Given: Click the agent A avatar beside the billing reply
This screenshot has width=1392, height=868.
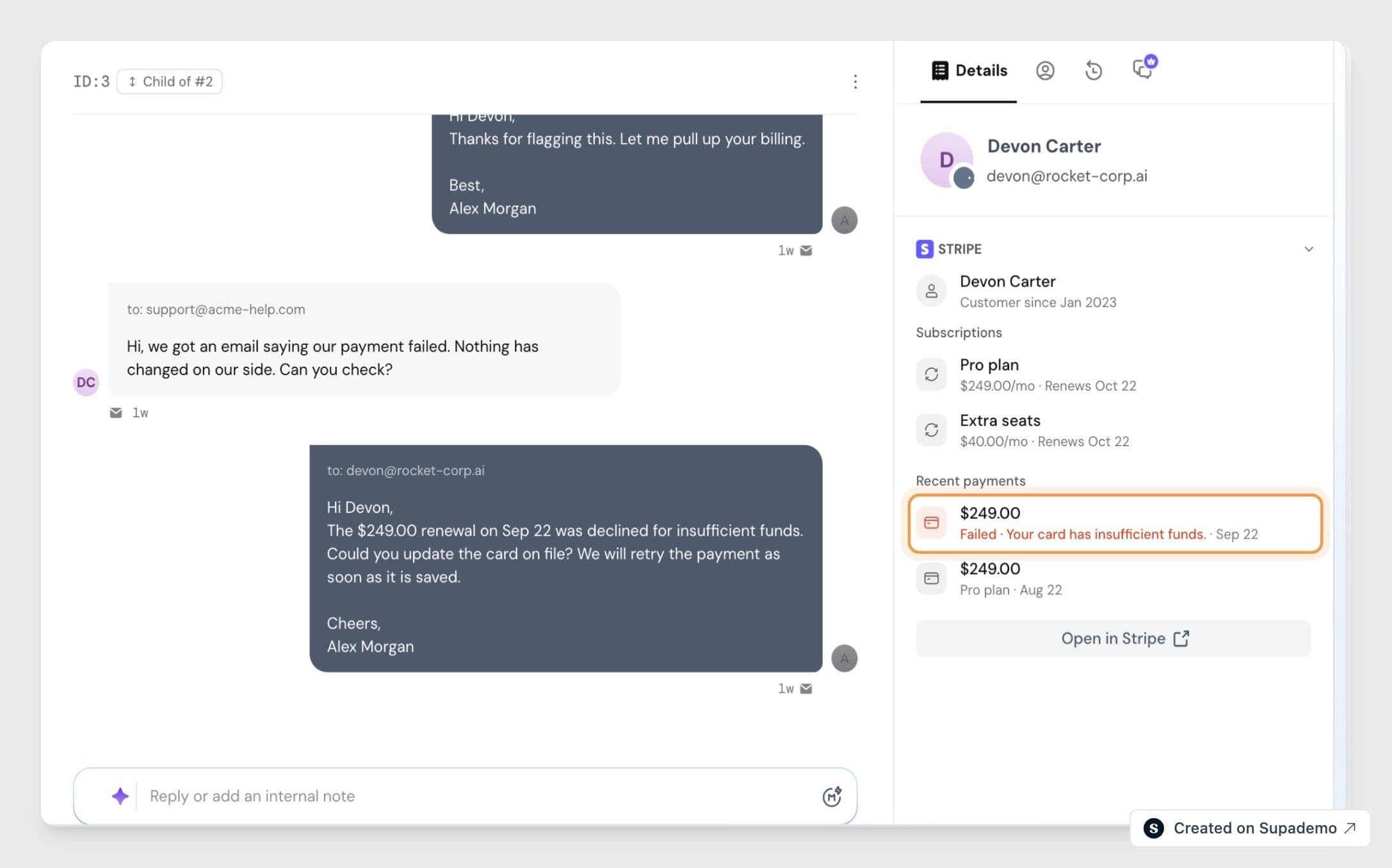Looking at the screenshot, I should point(844,220).
